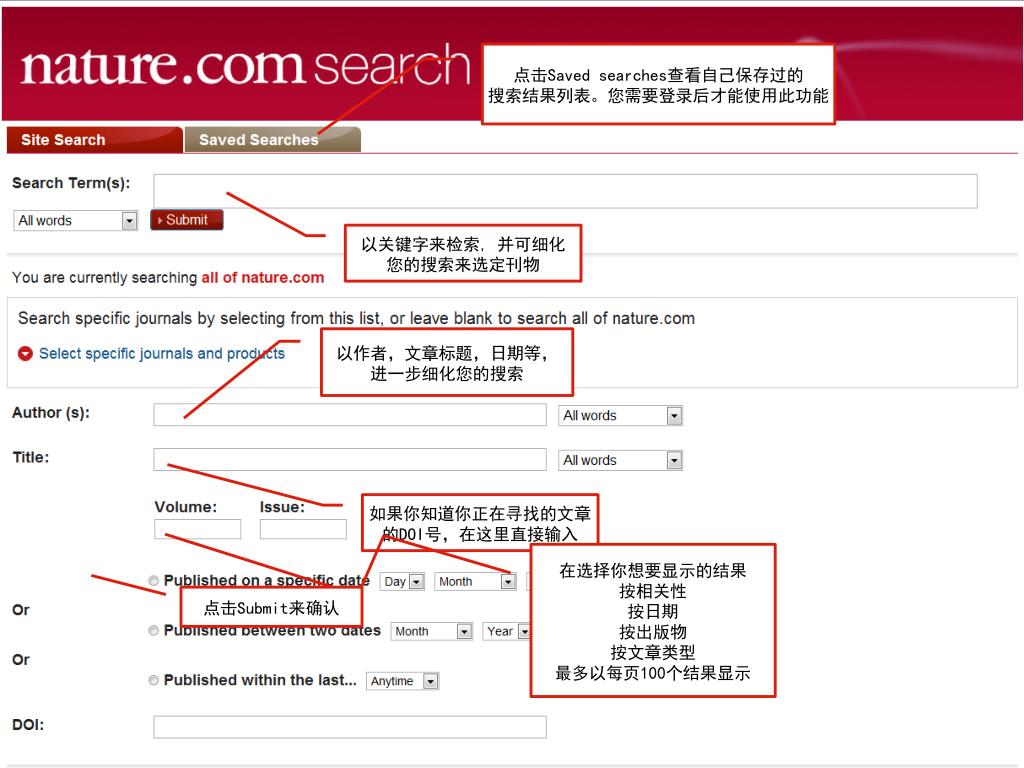The height and width of the screenshot is (768, 1024).
Task: Open the Month dropdown for between two dates
Action: click(x=431, y=632)
